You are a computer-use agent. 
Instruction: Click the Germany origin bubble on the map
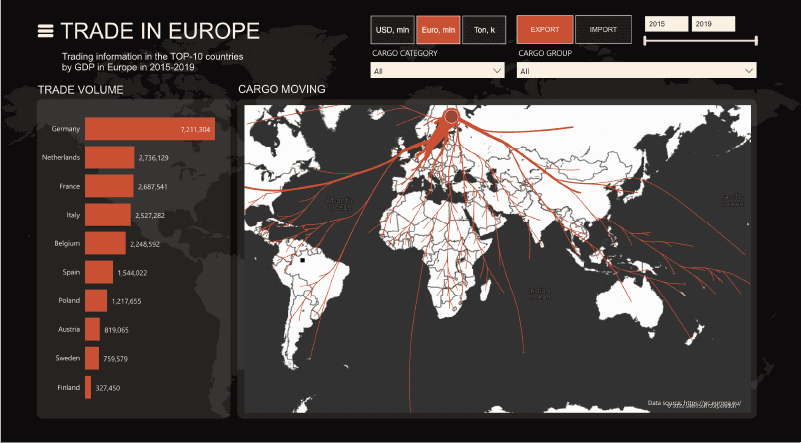pyautogui.click(x=451, y=117)
